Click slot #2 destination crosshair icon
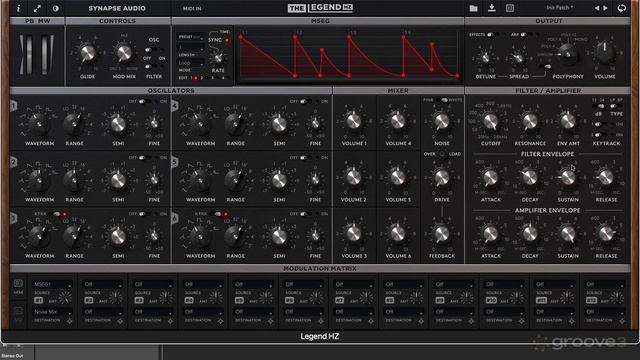Image resolution: width=640 pixels, height=360 pixels. (x=120, y=321)
